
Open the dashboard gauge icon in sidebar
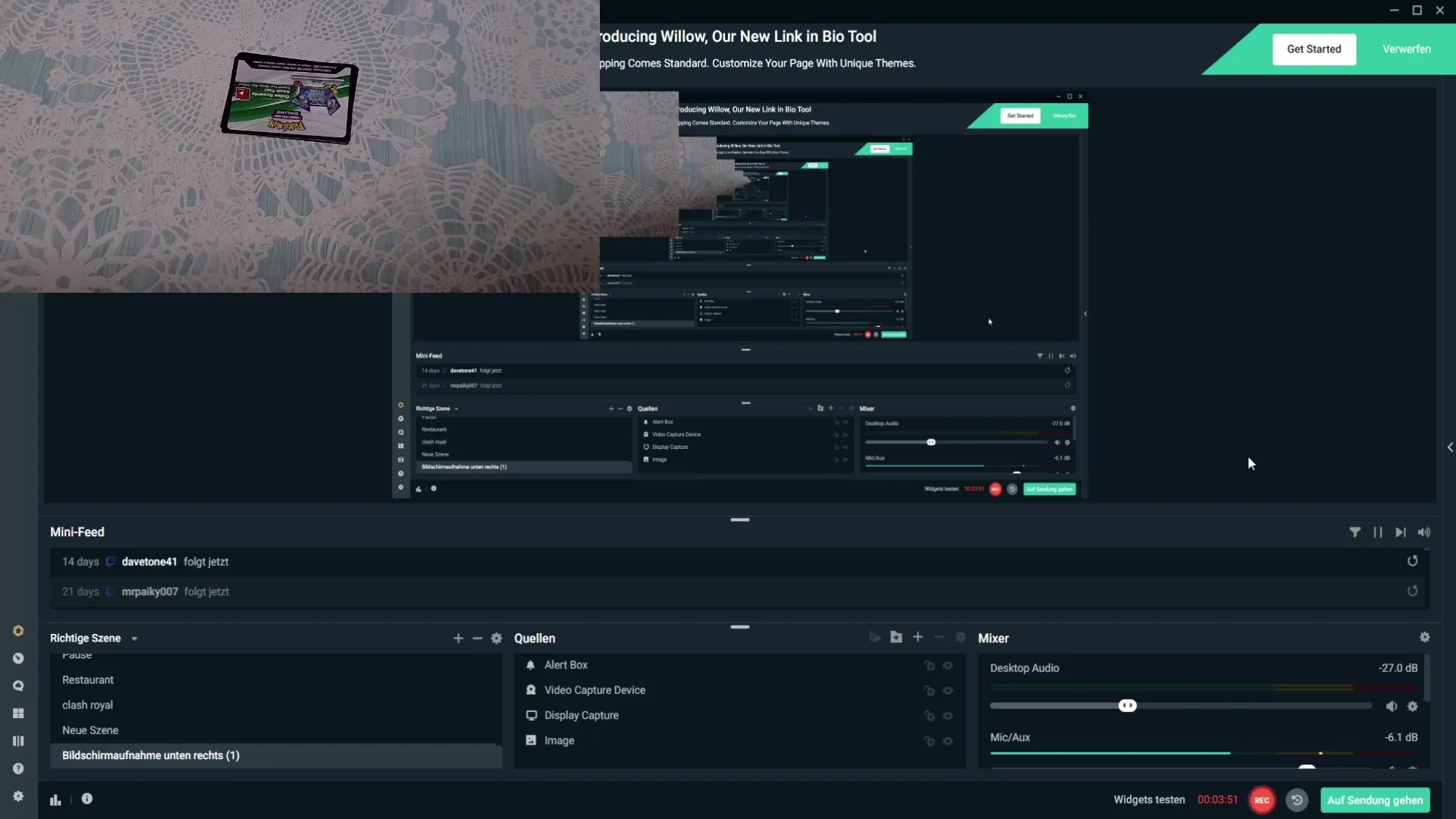point(18,658)
